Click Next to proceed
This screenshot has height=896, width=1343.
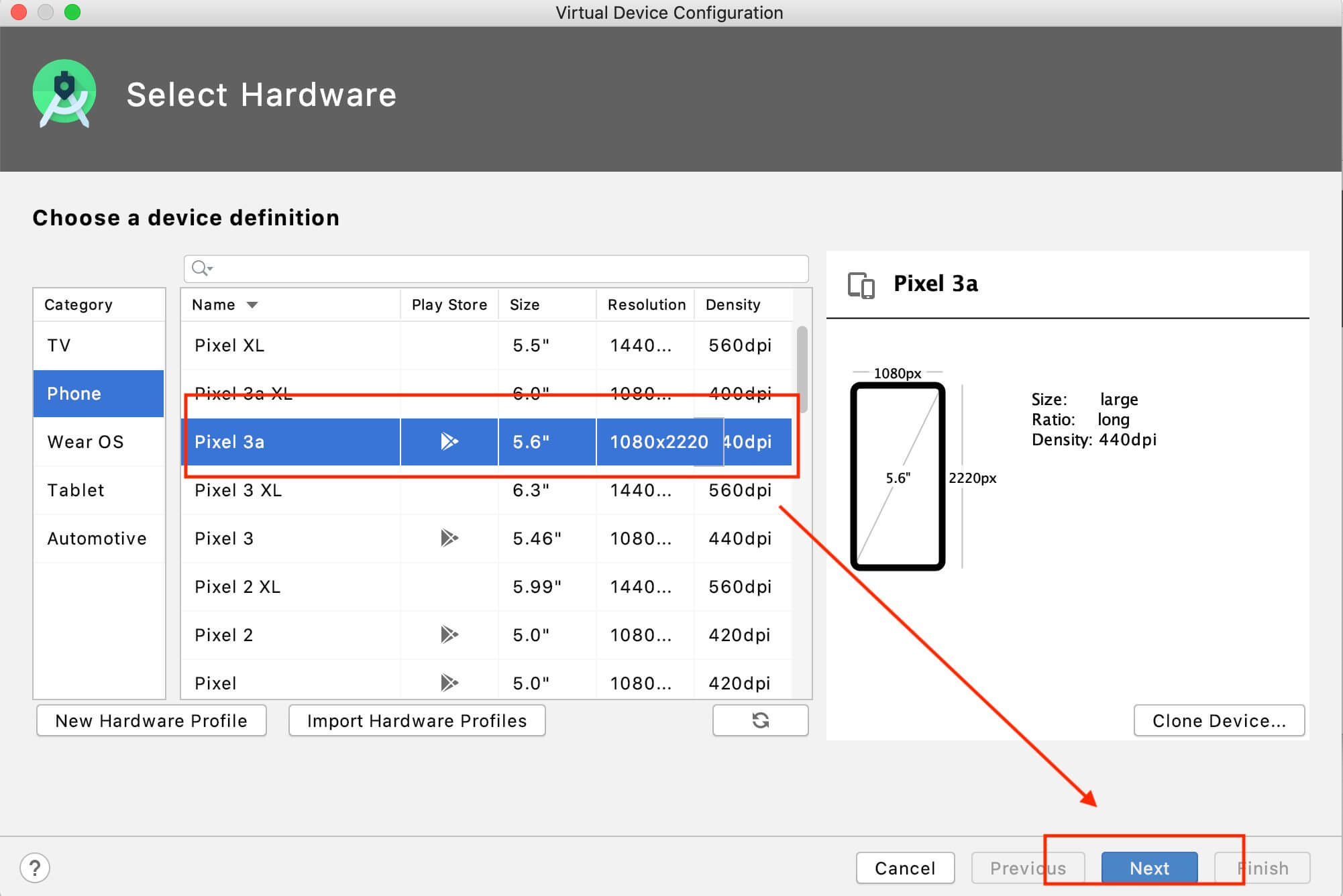(1149, 868)
